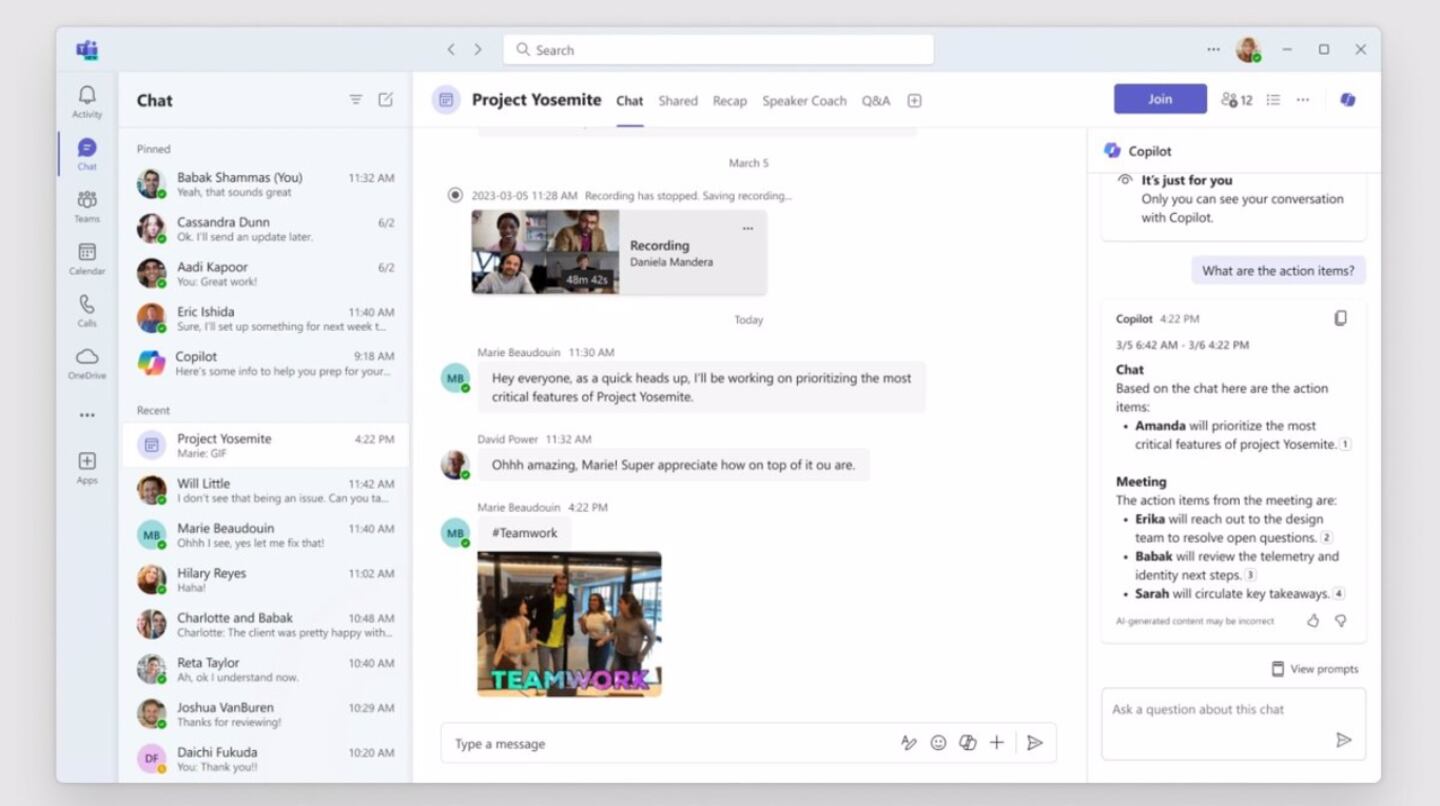Viewport: 1440px width, 806px height.
Task: Open the emoji picker
Action: pos(938,743)
